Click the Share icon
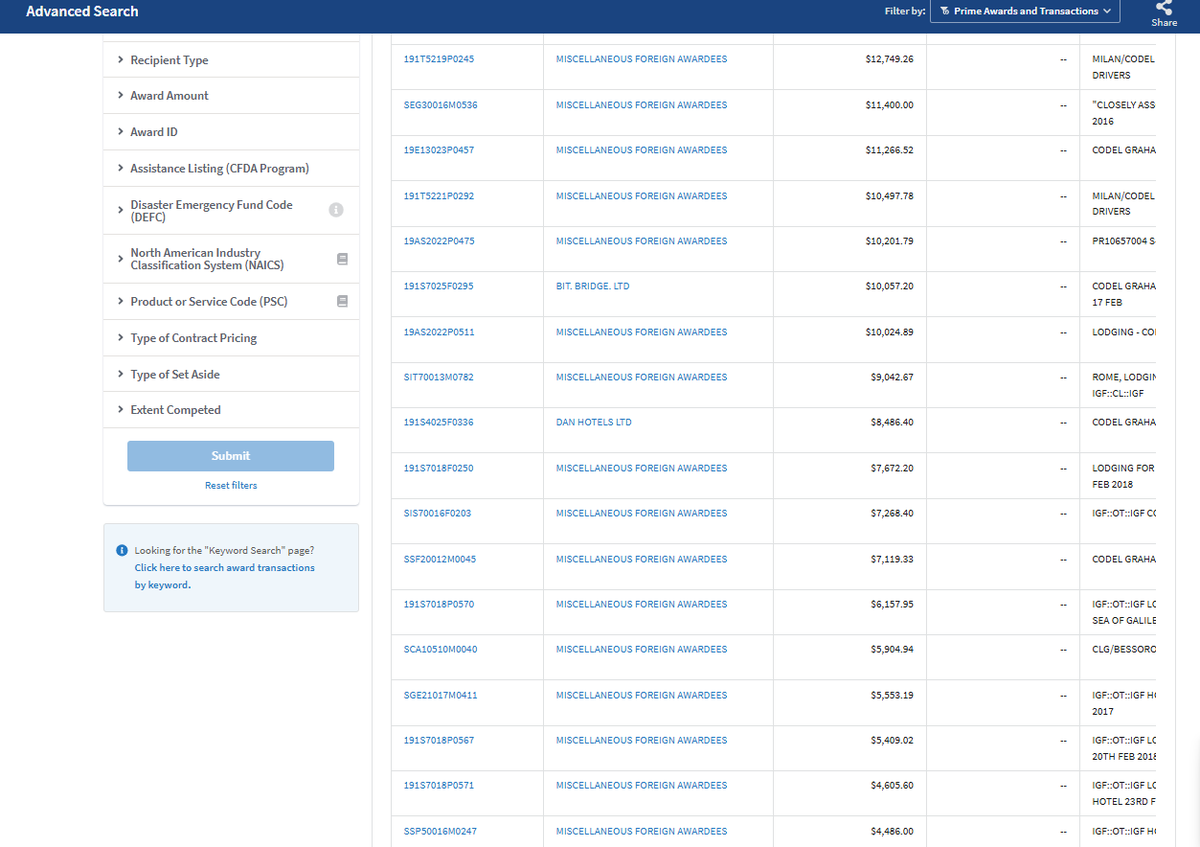The height and width of the screenshot is (847, 1200). (x=1163, y=8)
